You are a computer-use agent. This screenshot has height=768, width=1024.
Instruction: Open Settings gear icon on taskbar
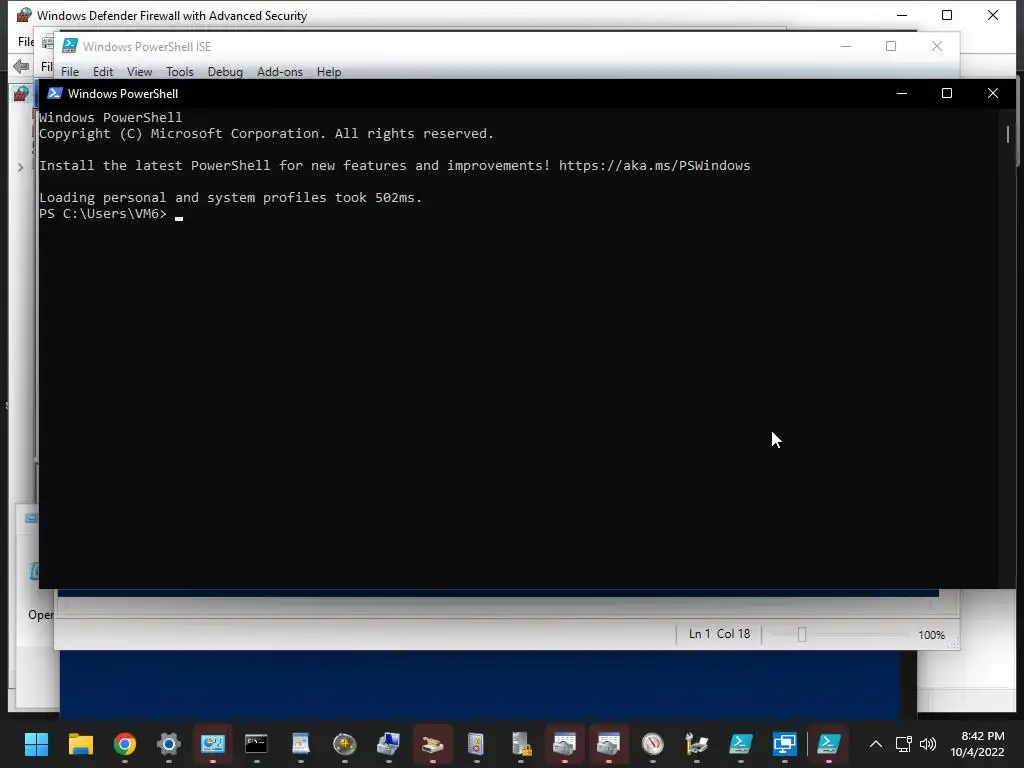click(x=168, y=744)
